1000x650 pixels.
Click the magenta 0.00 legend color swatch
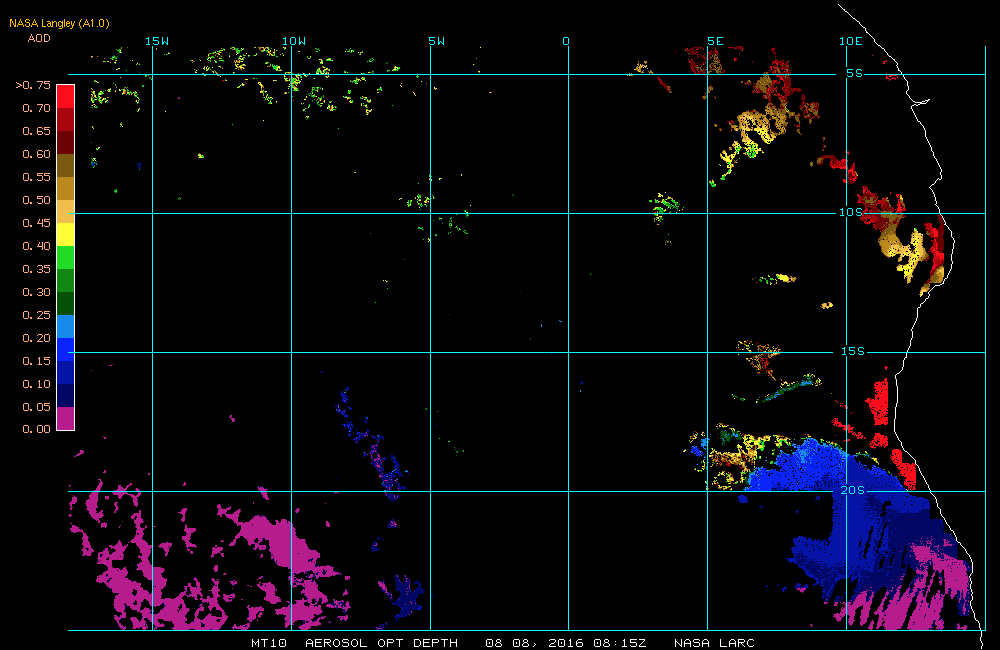tap(66, 418)
